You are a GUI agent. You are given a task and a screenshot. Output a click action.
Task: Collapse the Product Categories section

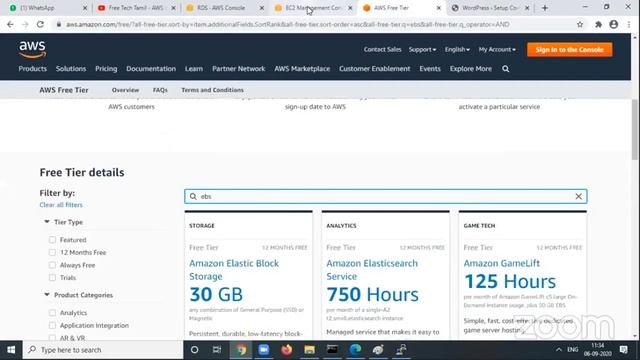click(47, 295)
